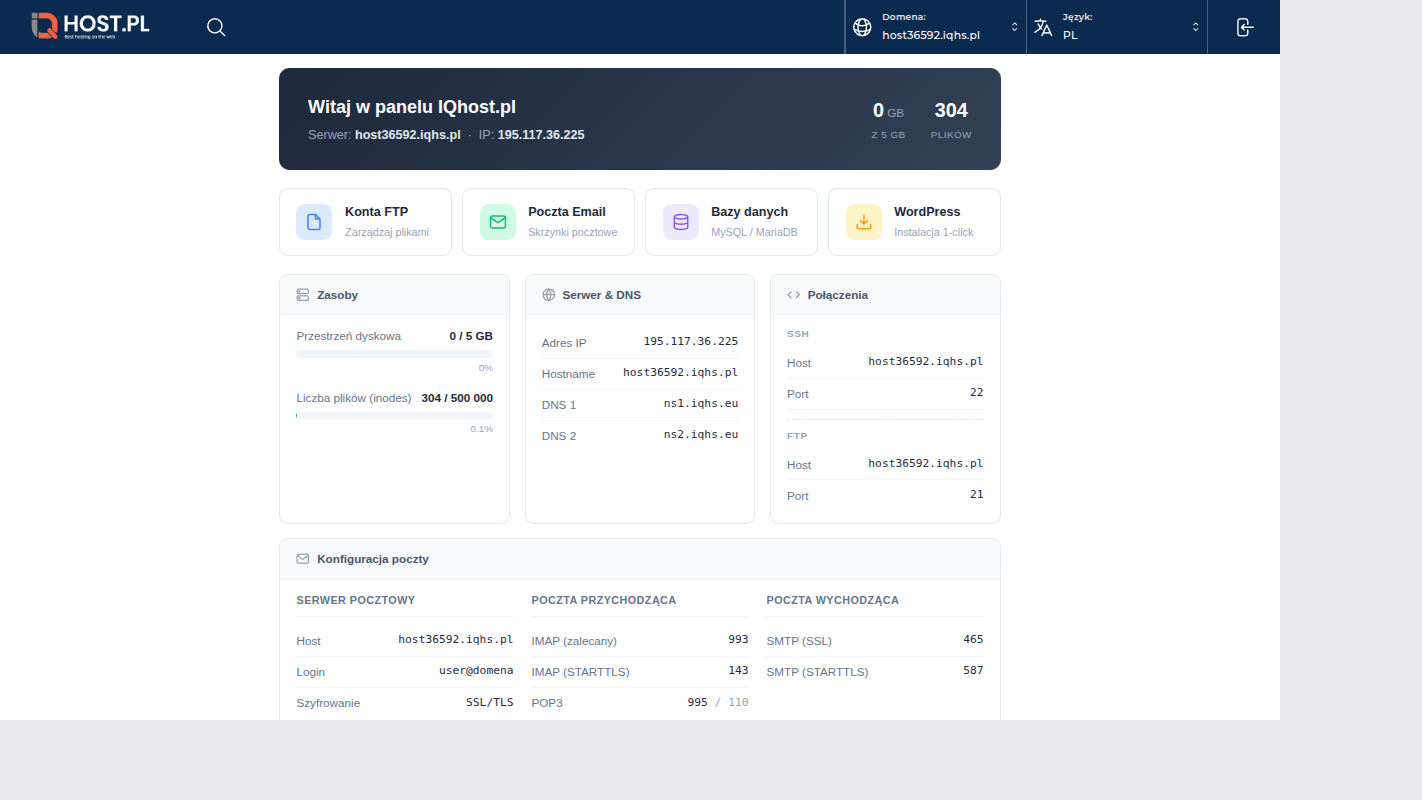Click the SMTP (STARTTLS) port 587
The height and width of the screenshot is (800, 1422).
click(973, 671)
